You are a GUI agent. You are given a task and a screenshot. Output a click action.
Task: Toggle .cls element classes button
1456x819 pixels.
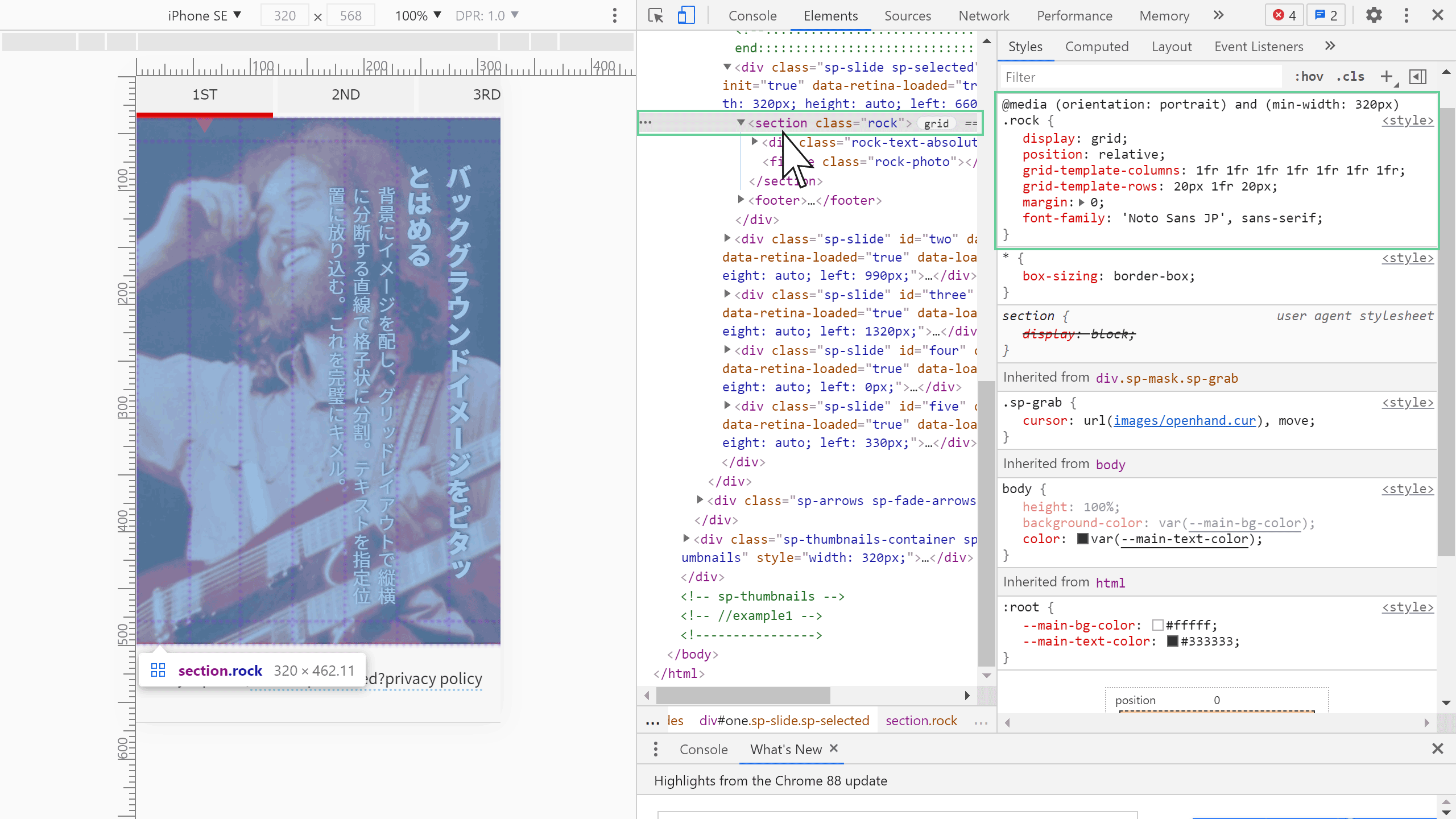click(1350, 76)
